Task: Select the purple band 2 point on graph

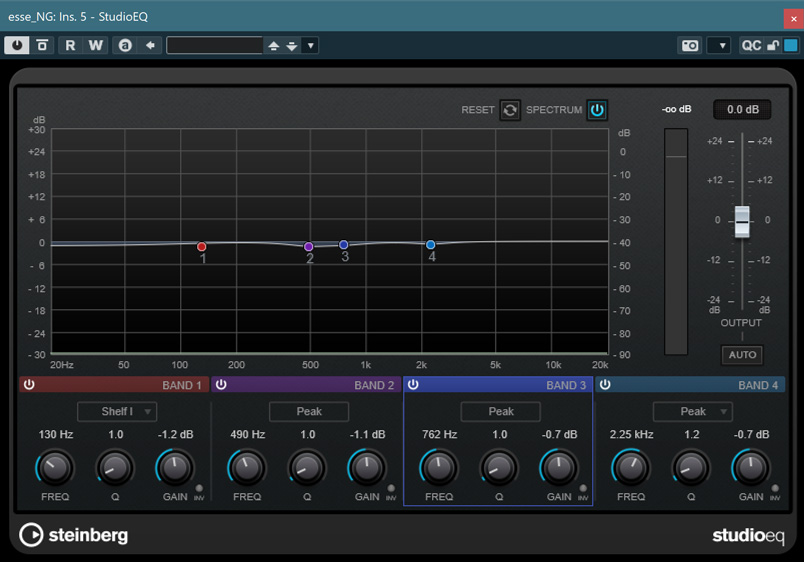Action: tap(309, 247)
